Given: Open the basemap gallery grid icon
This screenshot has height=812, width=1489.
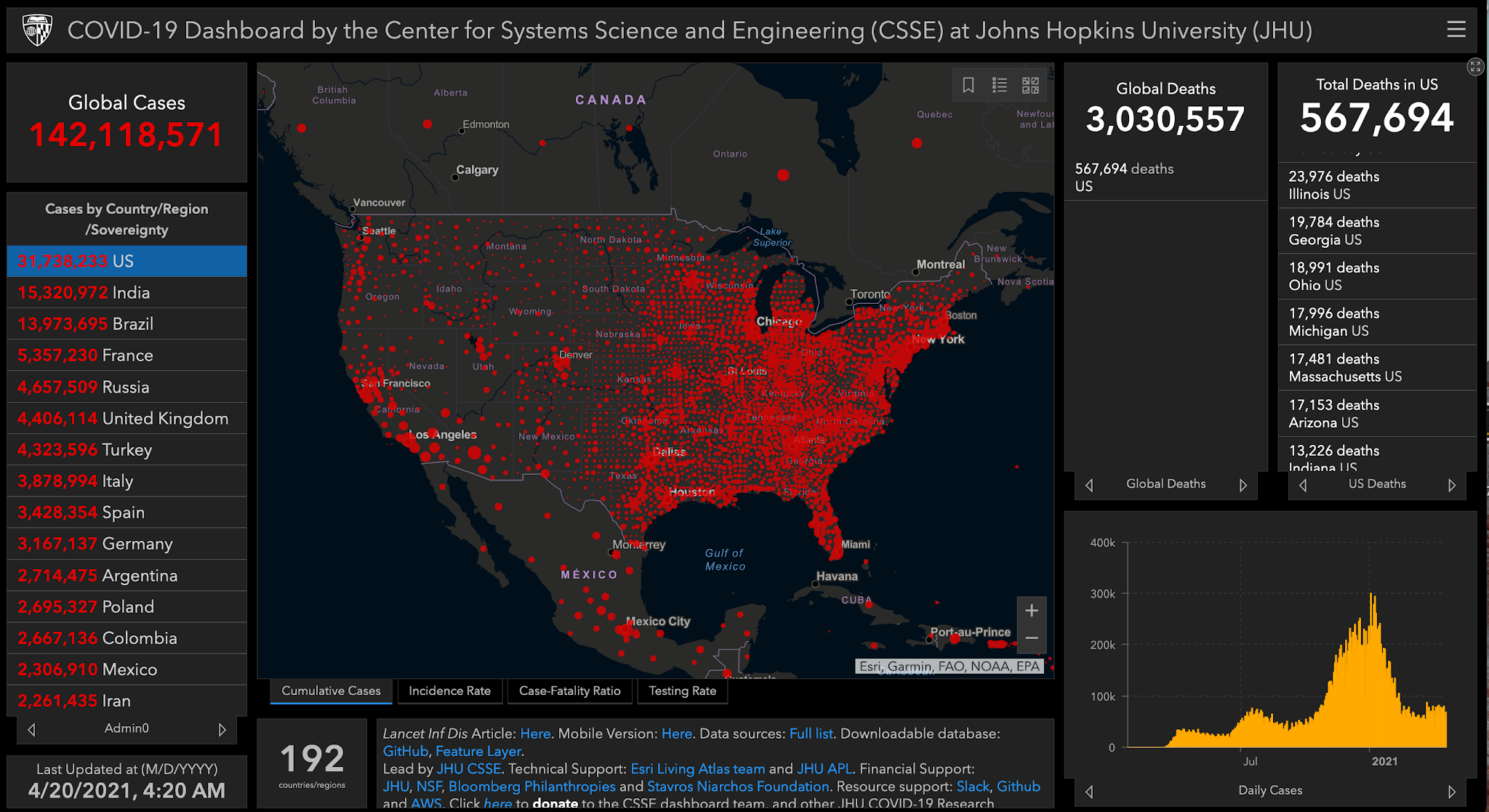Looking at the screenshot, I should click(1030, 85).
